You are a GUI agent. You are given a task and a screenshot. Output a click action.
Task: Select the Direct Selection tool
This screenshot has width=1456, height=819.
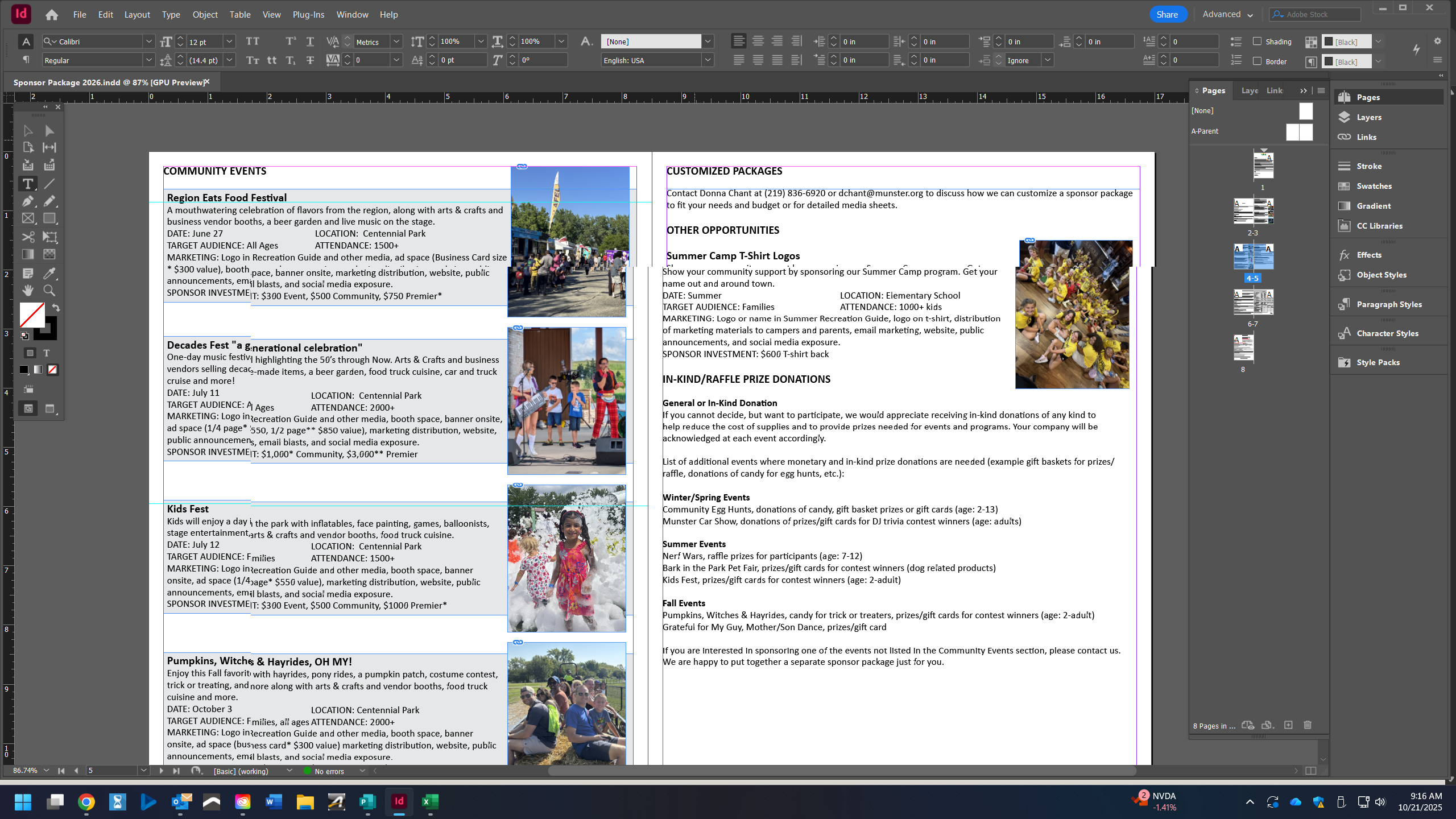pyautogui.click(x=49, y=130)
